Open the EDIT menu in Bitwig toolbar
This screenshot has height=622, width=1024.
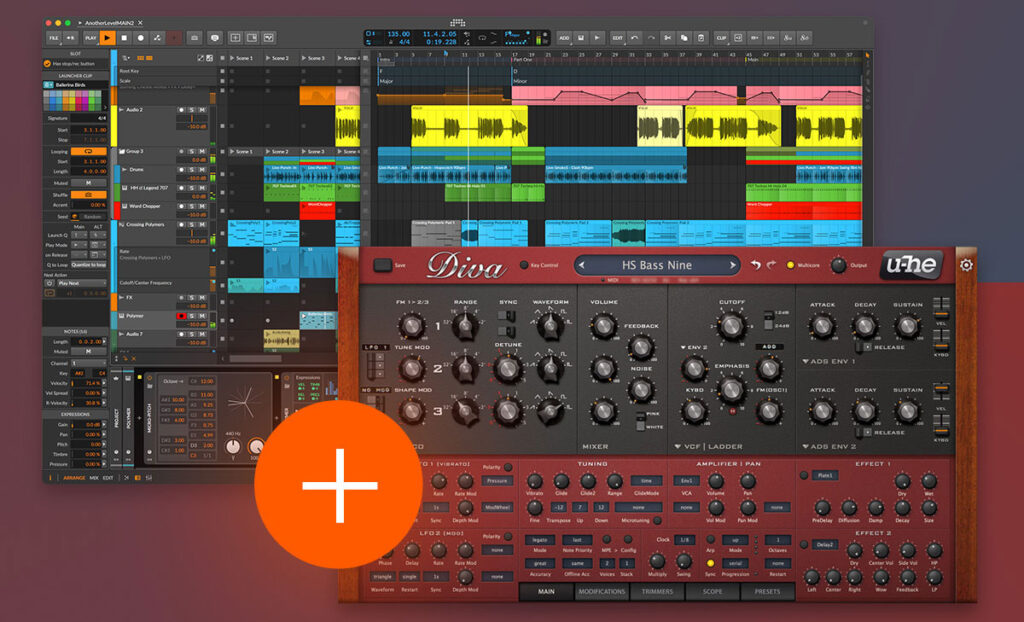617,38
